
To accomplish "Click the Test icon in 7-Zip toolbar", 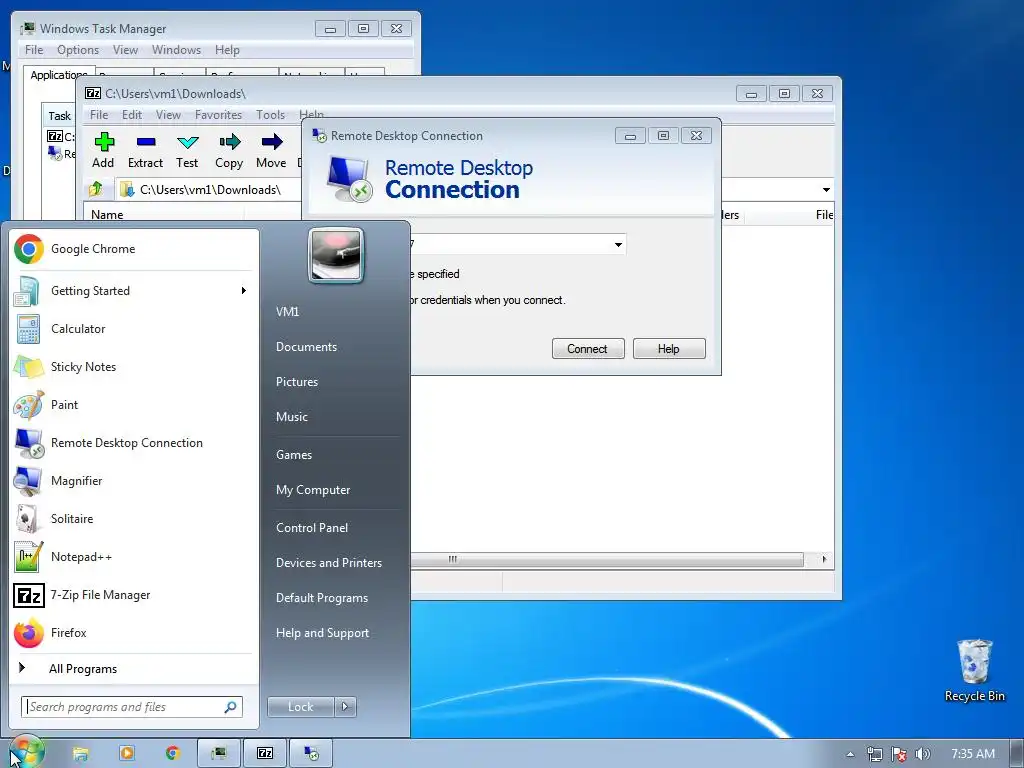I will [187, 151].
